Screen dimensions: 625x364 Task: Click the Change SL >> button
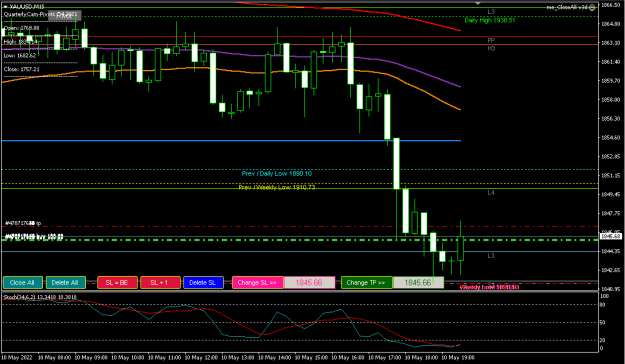tap(257, 283)
